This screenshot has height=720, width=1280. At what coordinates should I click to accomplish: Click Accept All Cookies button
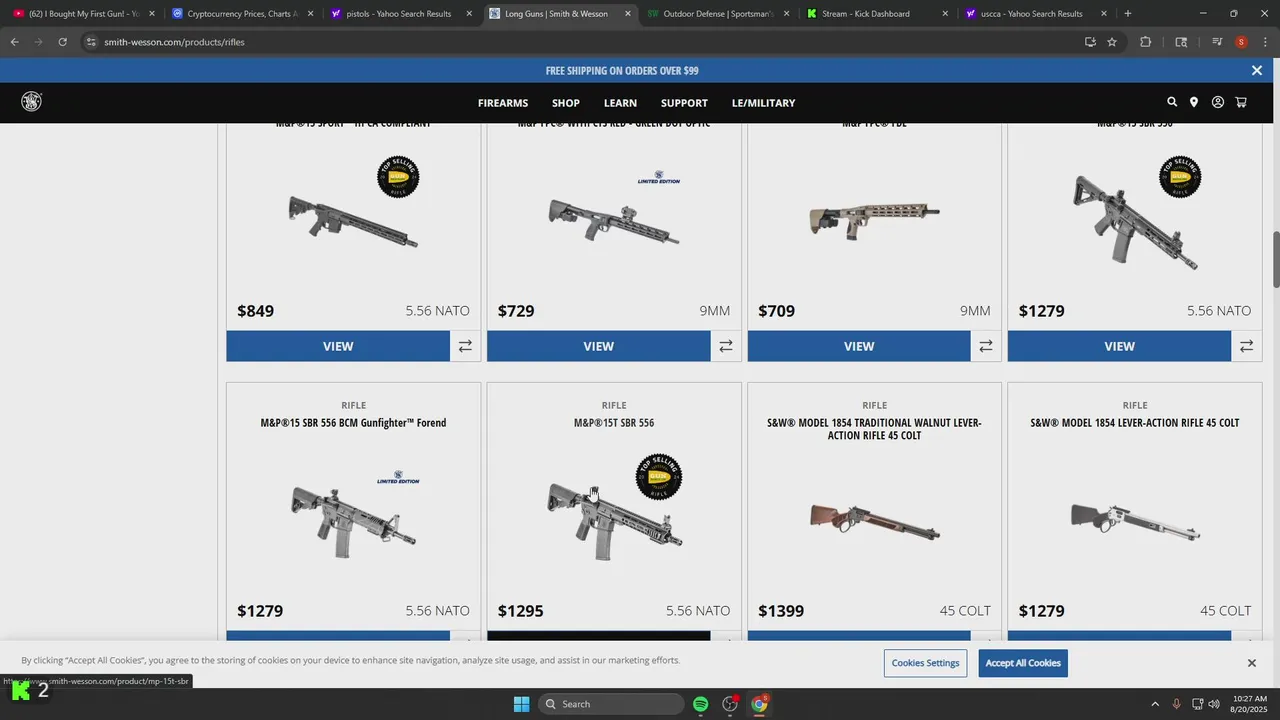[x=1023, y=663]
